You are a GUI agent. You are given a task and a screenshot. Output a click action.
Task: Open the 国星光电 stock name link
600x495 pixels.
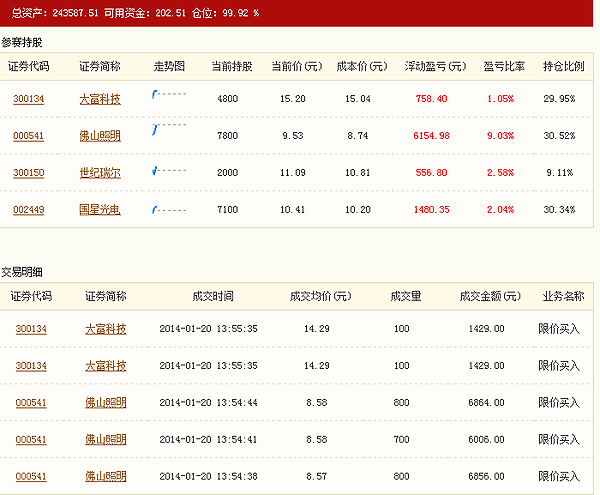point(99,210)
